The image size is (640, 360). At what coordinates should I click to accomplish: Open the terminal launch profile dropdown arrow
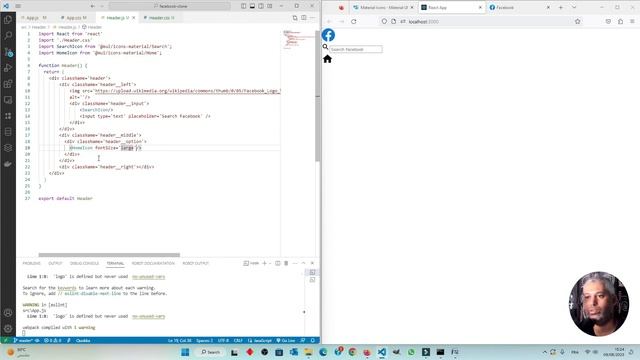(270, 263)
